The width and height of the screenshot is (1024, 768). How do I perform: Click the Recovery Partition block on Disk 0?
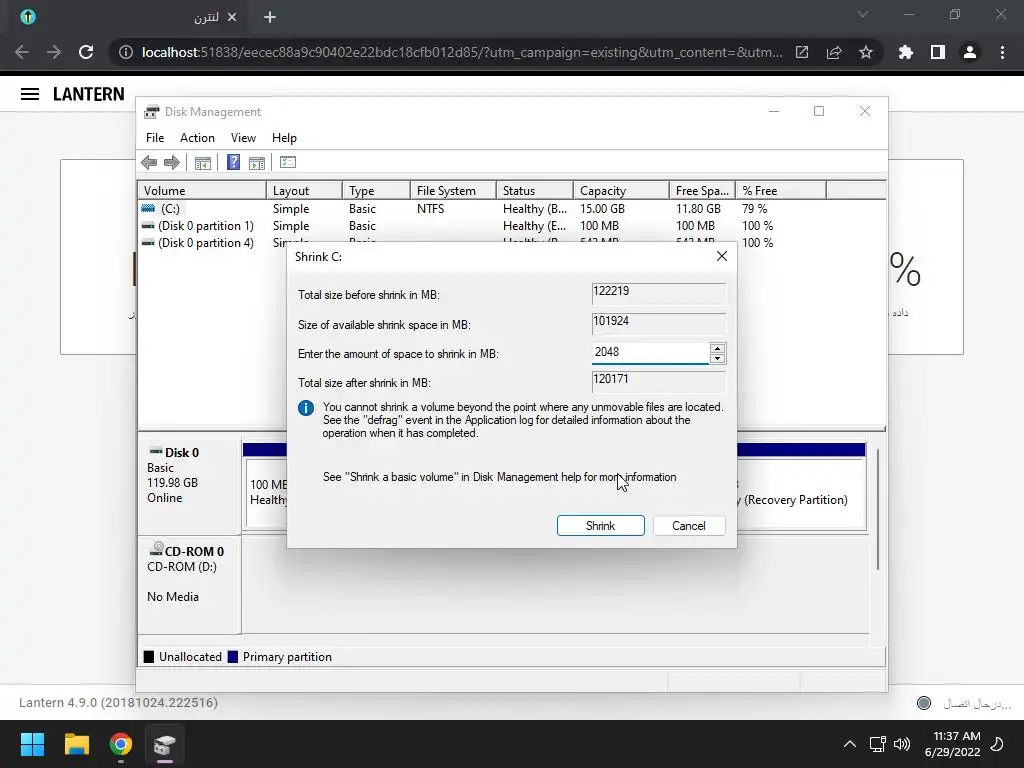801,493
